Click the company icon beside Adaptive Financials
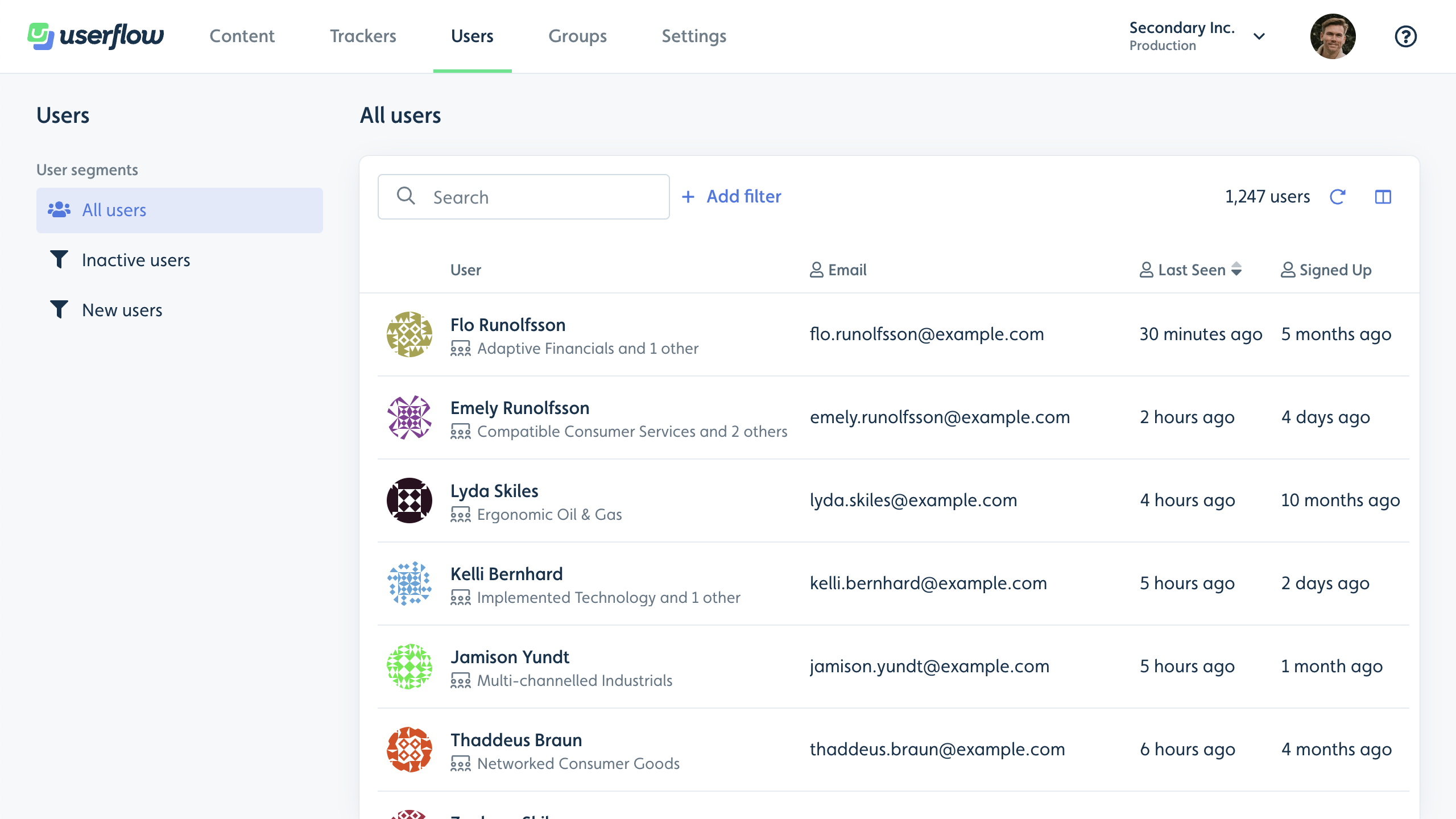The image size is (1456, 819). 461,348
